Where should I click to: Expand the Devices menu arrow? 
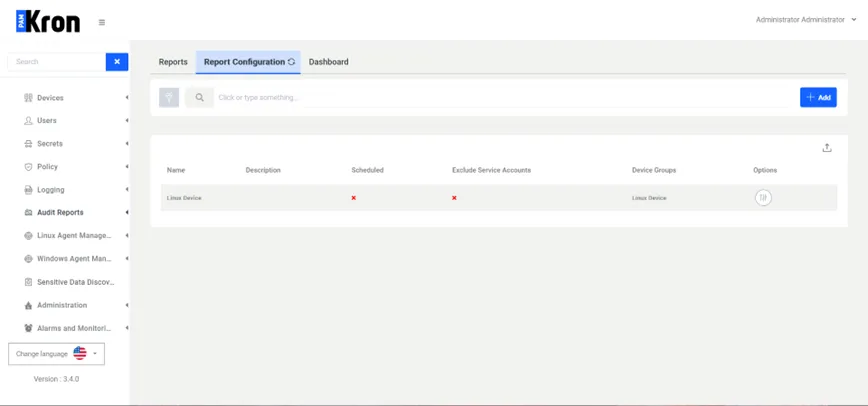[x=127, y=97]
